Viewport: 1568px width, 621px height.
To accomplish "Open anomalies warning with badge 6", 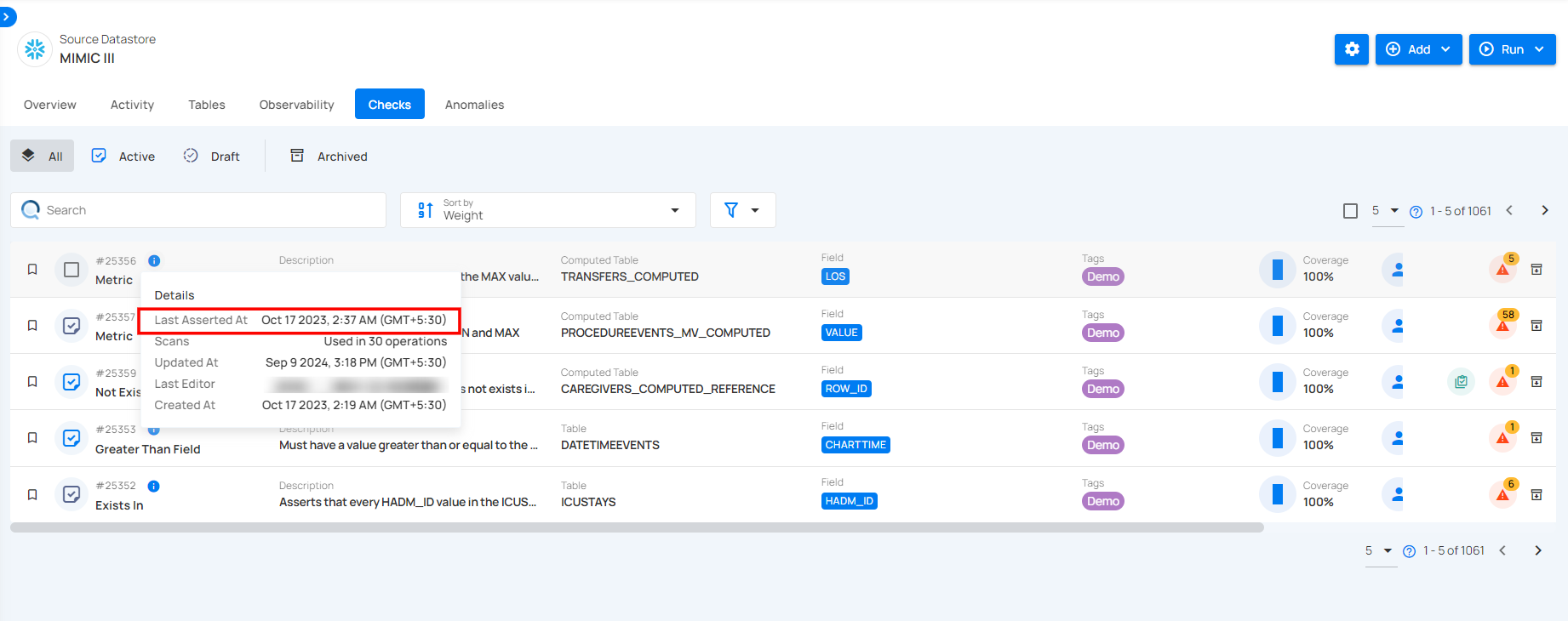I will click(x=1503, y=493).
